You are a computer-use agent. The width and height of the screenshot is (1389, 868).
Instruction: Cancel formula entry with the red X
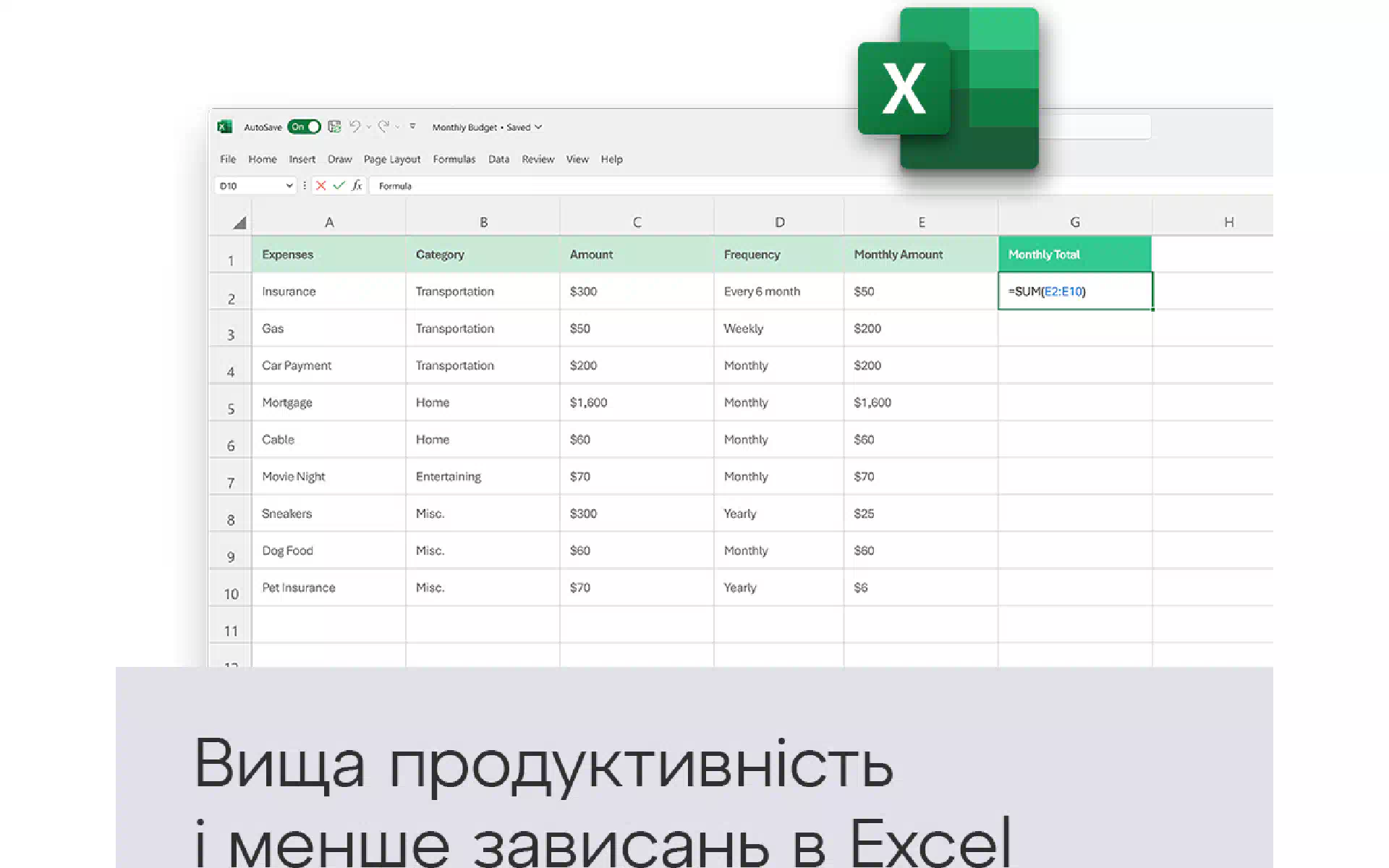tap(321, 186)
